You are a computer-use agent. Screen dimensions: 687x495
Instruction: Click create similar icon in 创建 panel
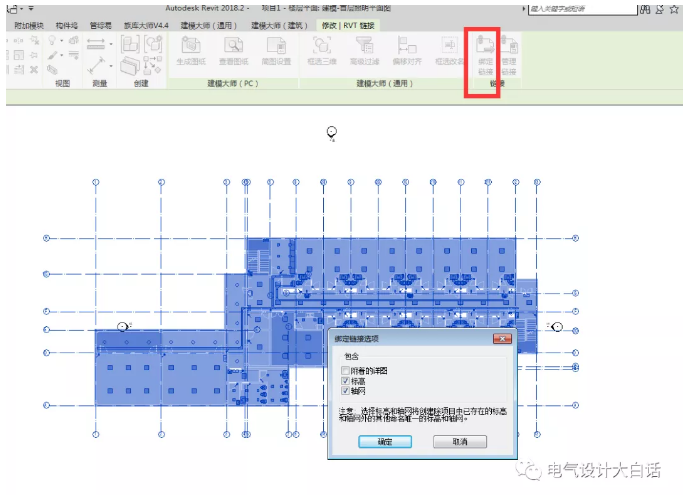click(x=152, y=65)
